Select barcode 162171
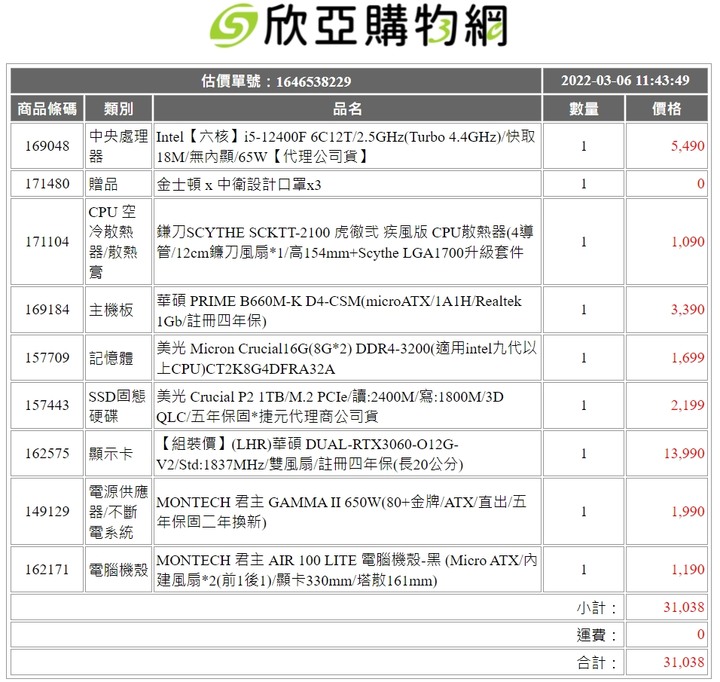The height and width of the screenshot is (682, 720). coord(47,570)
